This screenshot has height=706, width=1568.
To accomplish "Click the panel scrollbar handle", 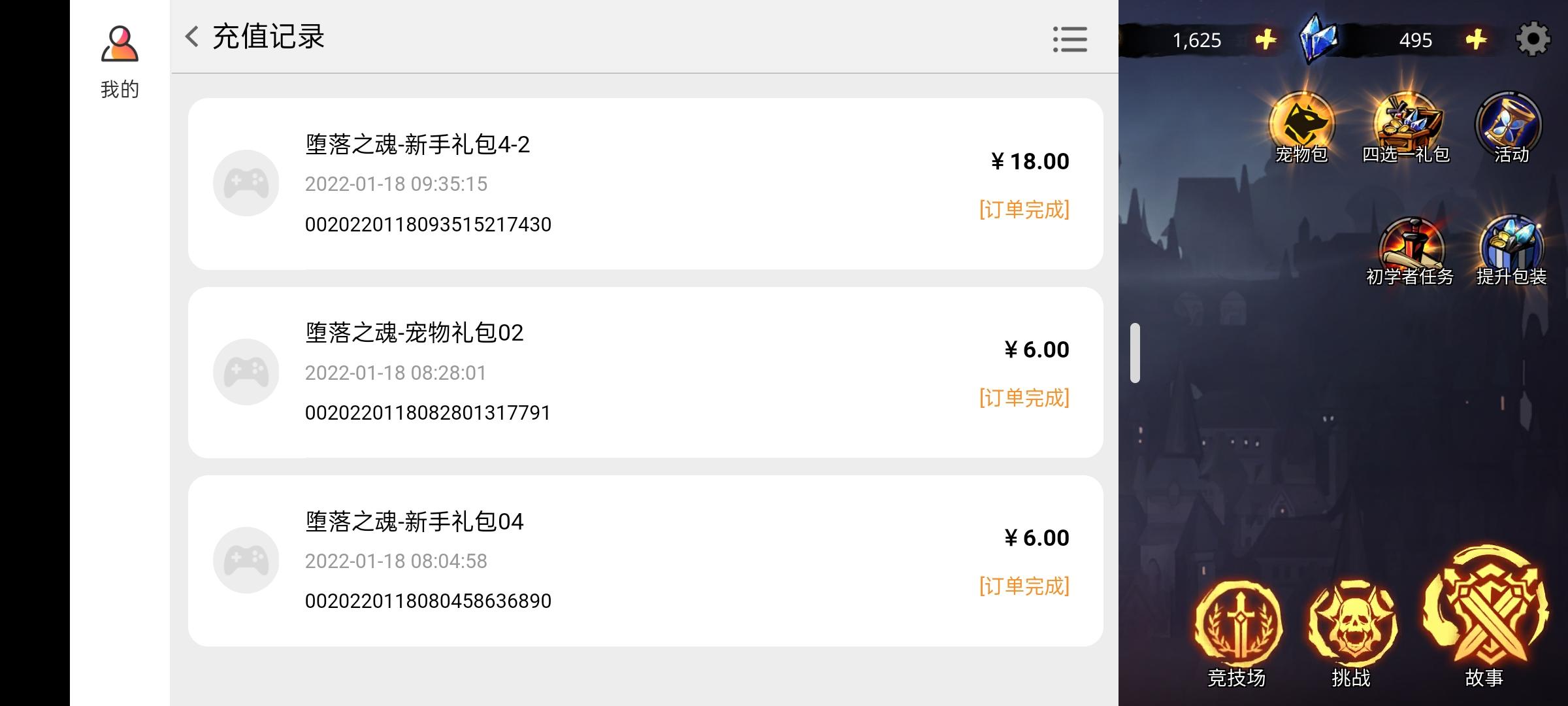I will click(x=1135, y=352).
